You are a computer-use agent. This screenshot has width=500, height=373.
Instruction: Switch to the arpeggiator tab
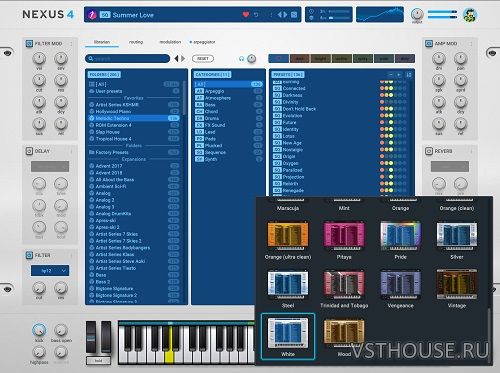pyautogui.click(x=204, y=42)
